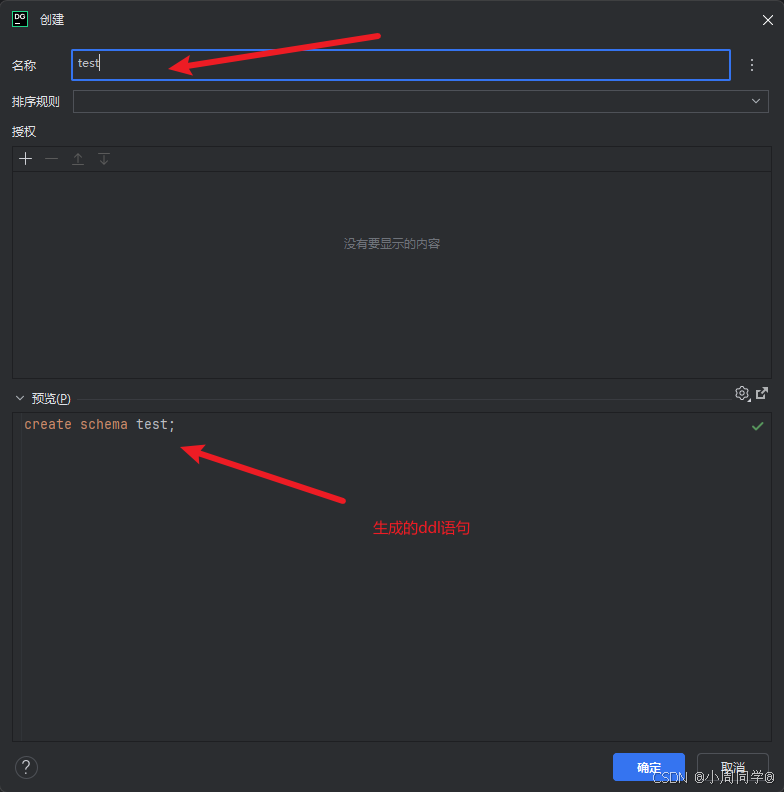Confirm with the 确定 button
784x792 pixels.
(x=649, y=767)
